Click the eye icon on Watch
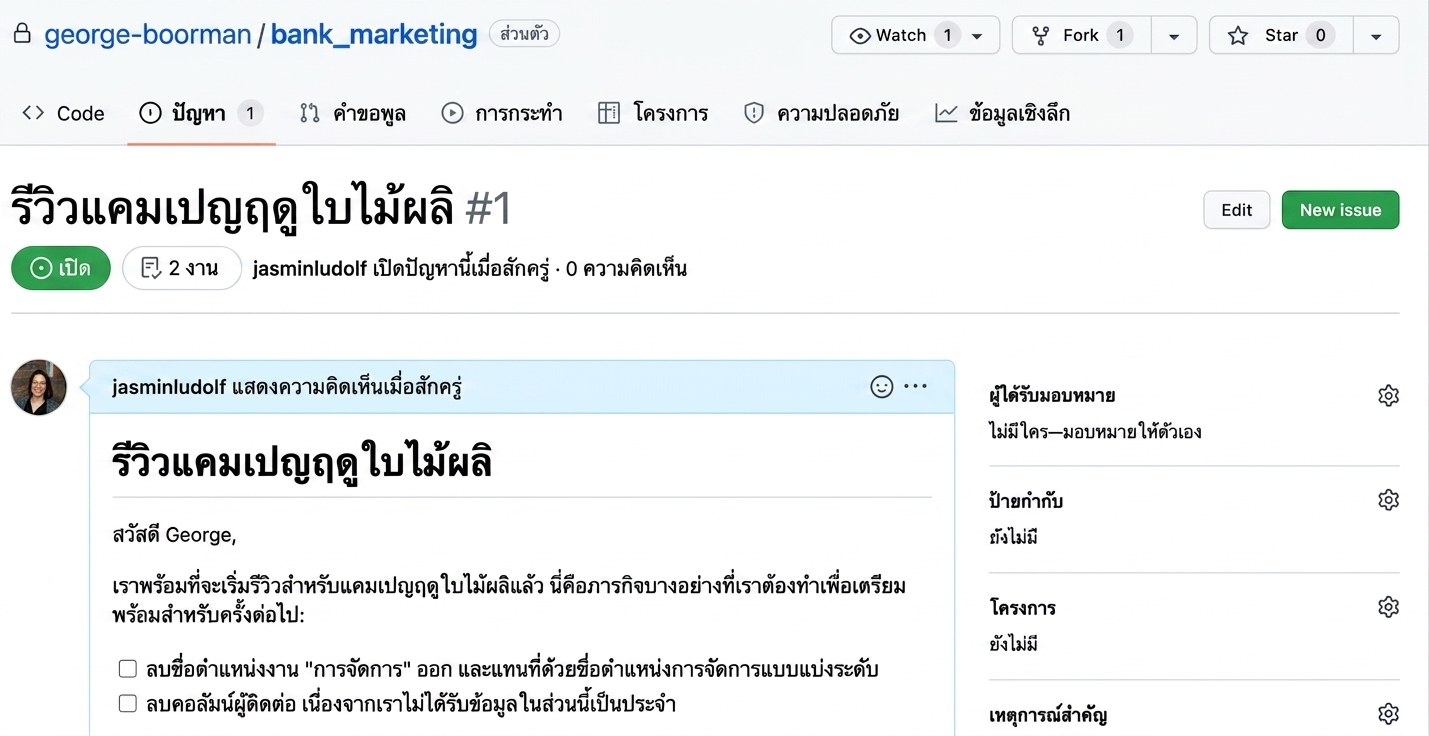The height and width of the screenshot is (736, 1429). (x=859, y=36)
